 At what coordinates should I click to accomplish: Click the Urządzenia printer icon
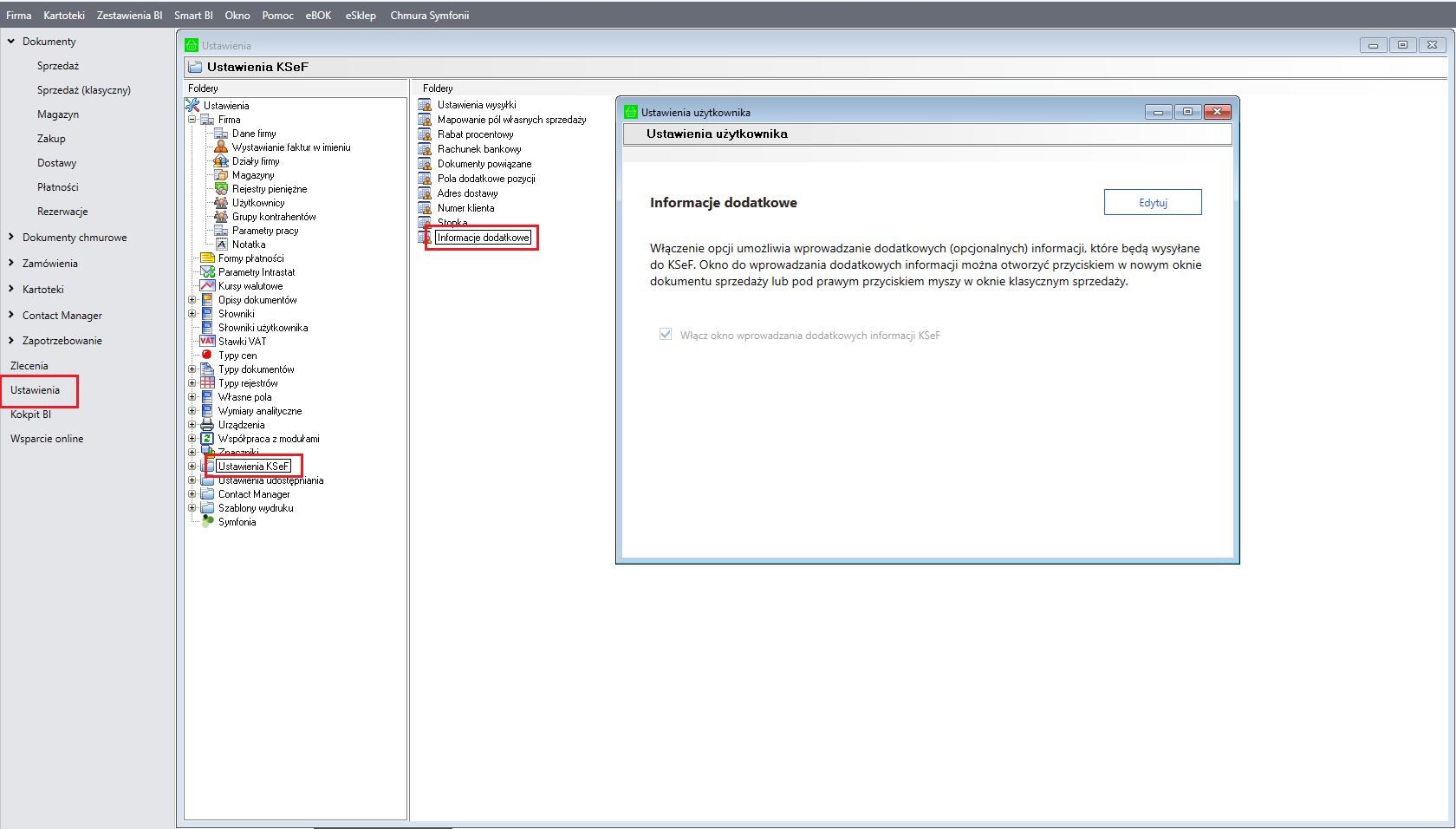pyautogui.click(x=207, y=425)
